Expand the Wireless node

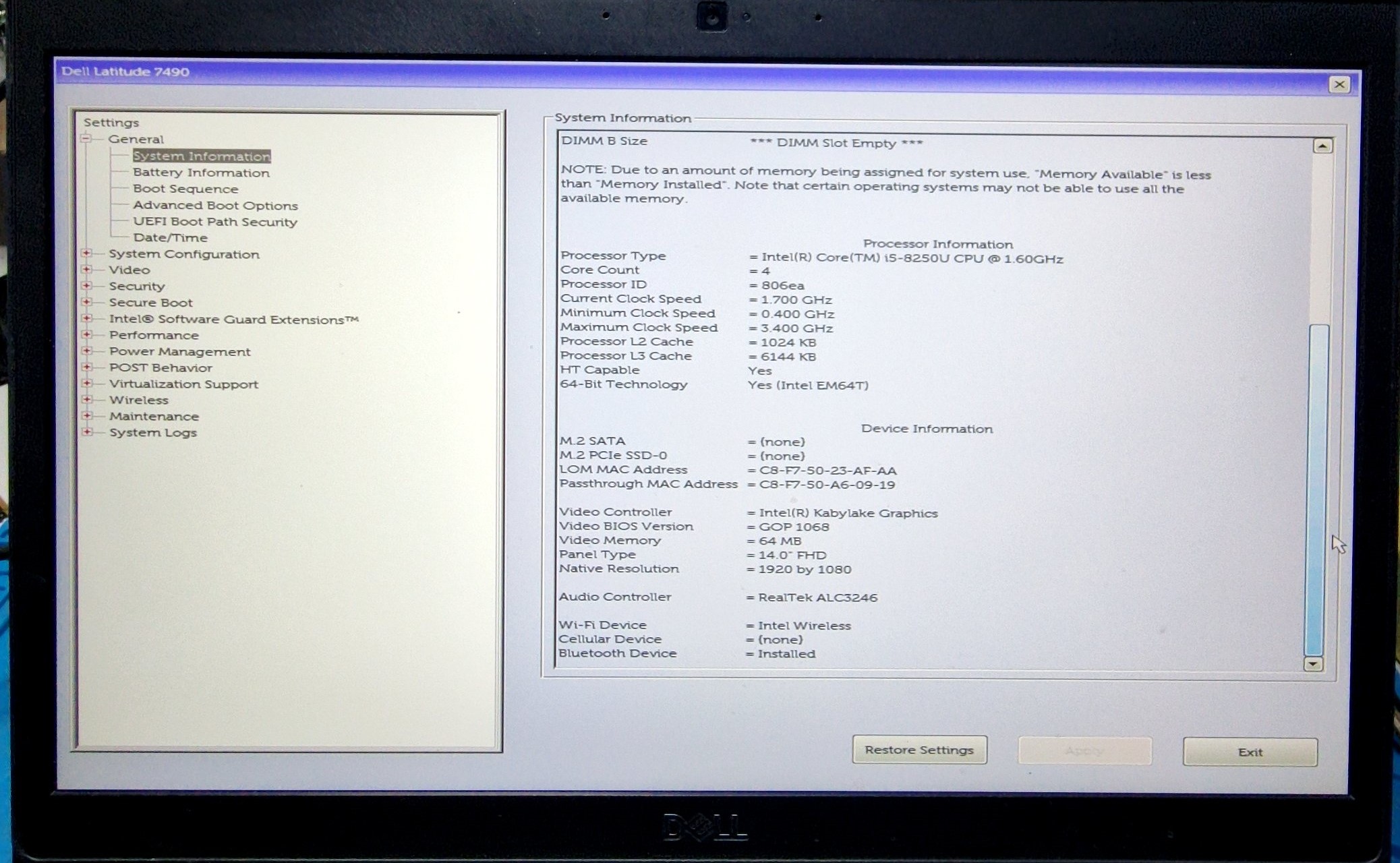(x=87, y=399)
